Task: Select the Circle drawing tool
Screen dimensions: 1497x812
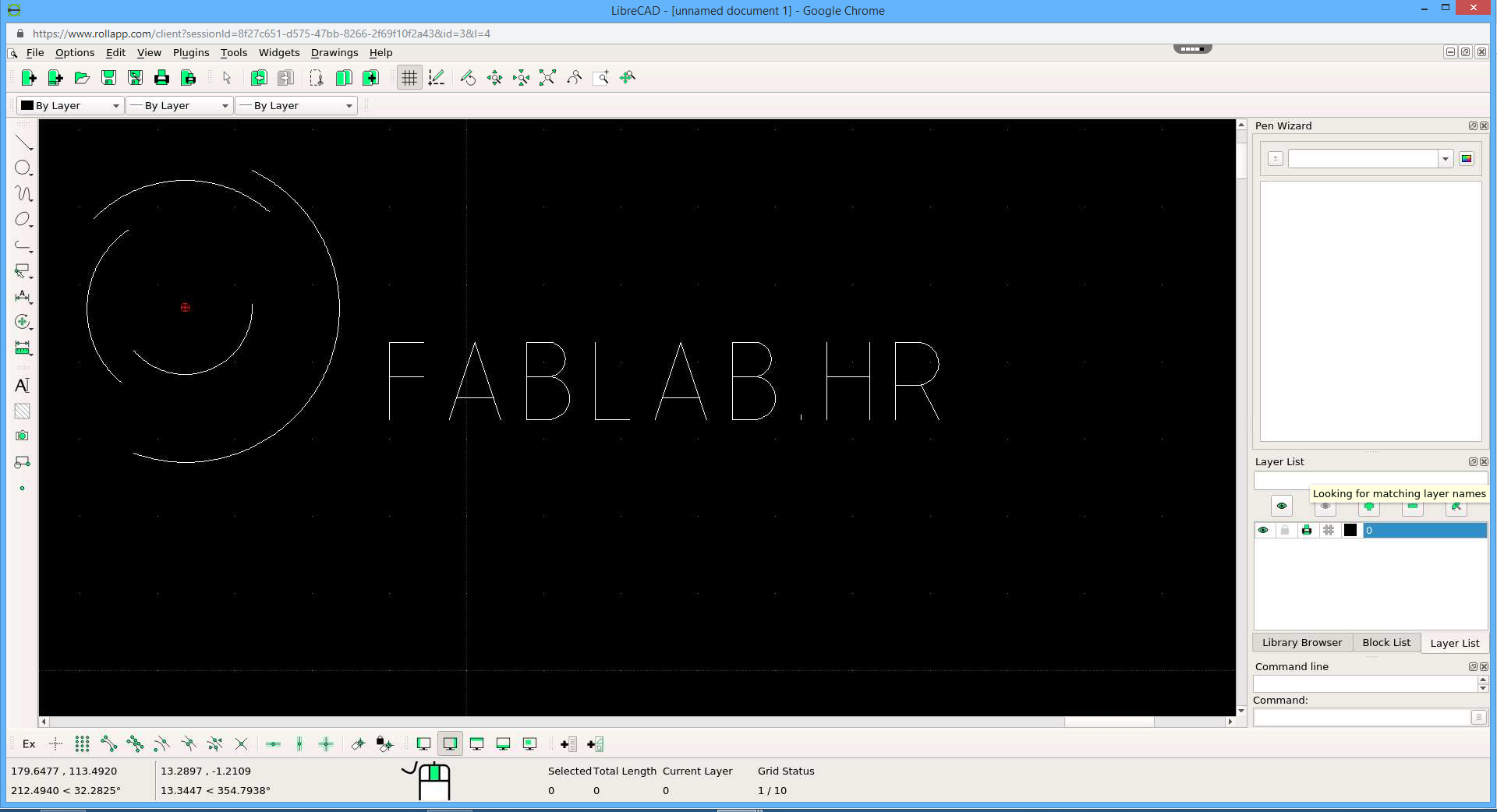Action: click(22, 168)
